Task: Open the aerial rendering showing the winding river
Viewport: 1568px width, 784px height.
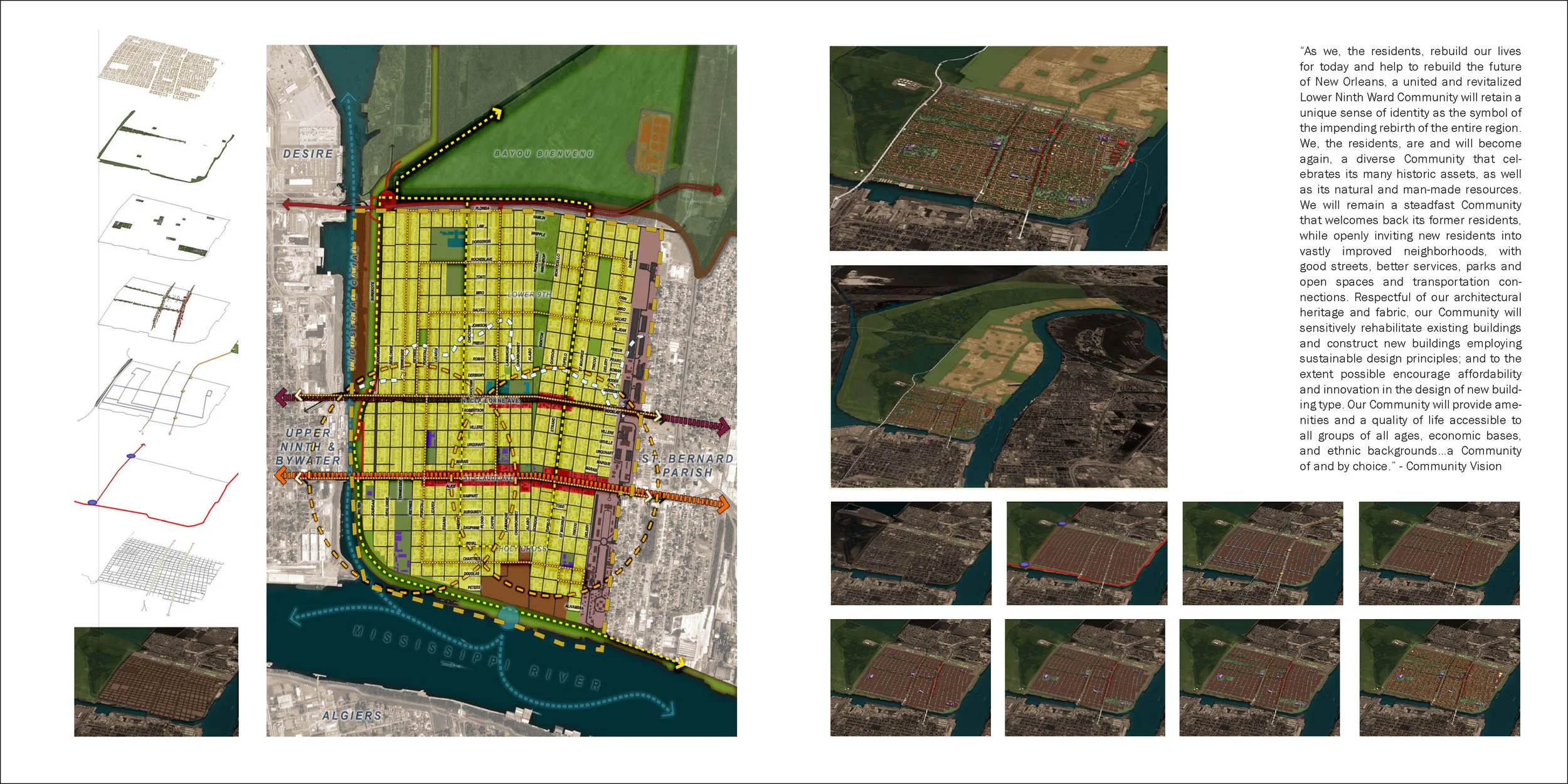Action: click(999, 376)
